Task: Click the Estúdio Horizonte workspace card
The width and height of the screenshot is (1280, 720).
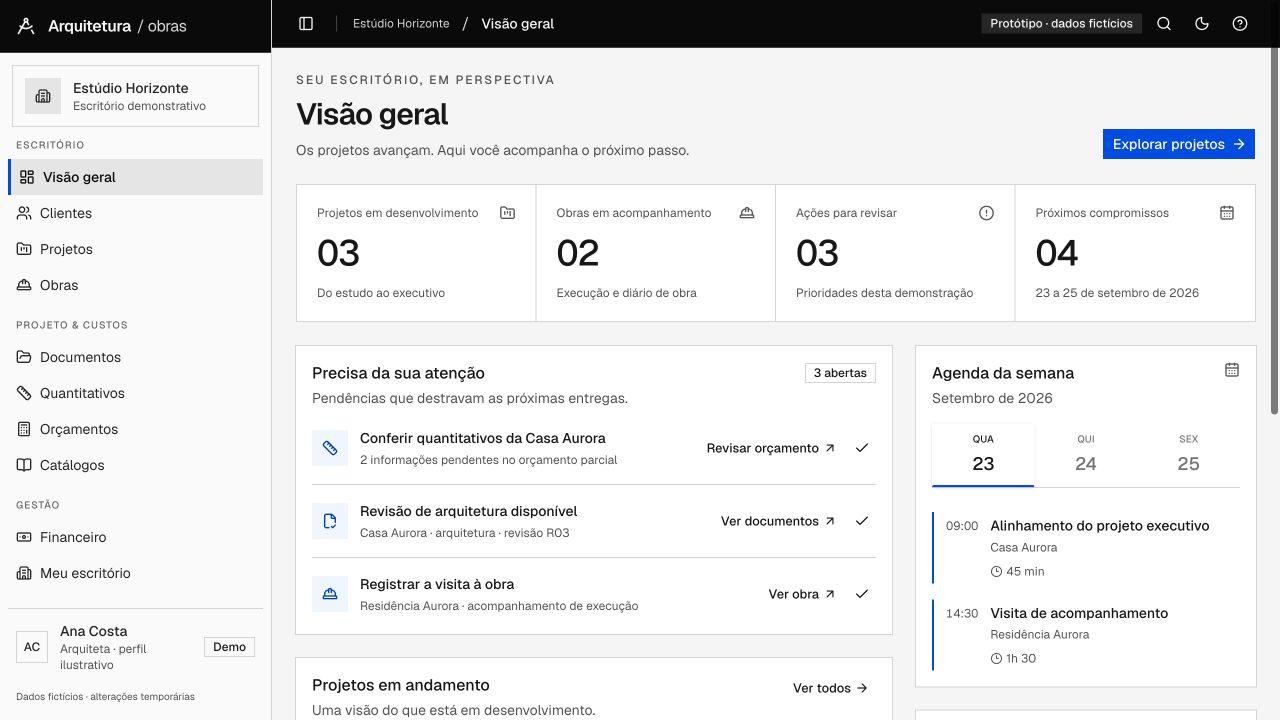Action: pyautogui.click(x=135, y=96)
